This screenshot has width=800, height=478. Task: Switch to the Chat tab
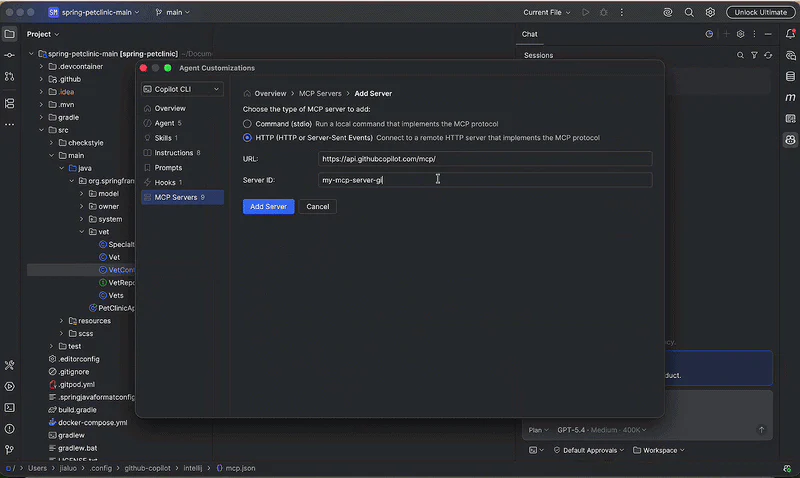click(529, 34)
